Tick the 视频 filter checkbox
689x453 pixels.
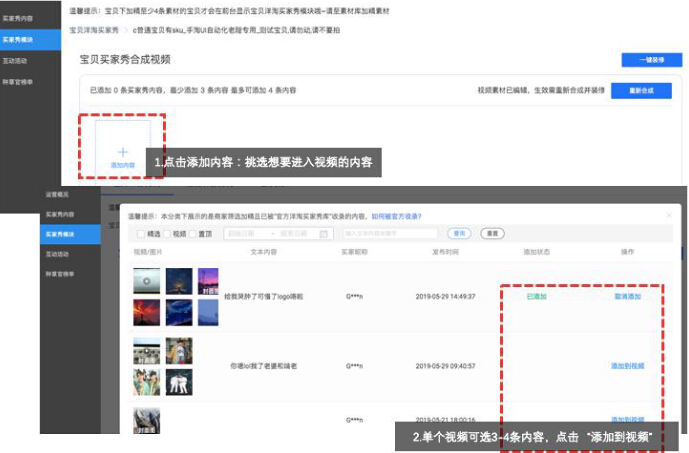[x=168, y=233]
